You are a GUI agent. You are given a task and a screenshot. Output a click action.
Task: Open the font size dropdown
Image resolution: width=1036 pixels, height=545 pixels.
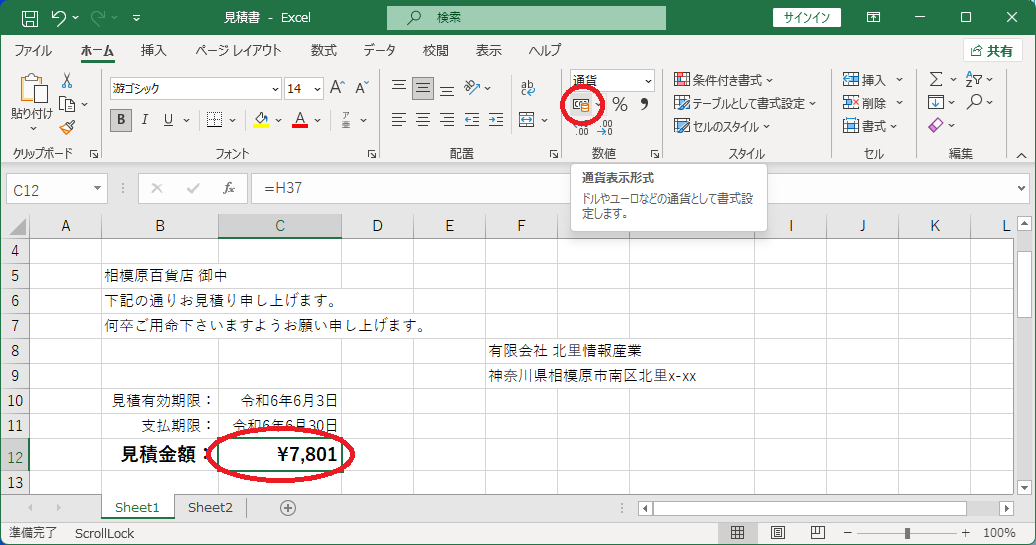coord(318,89)
